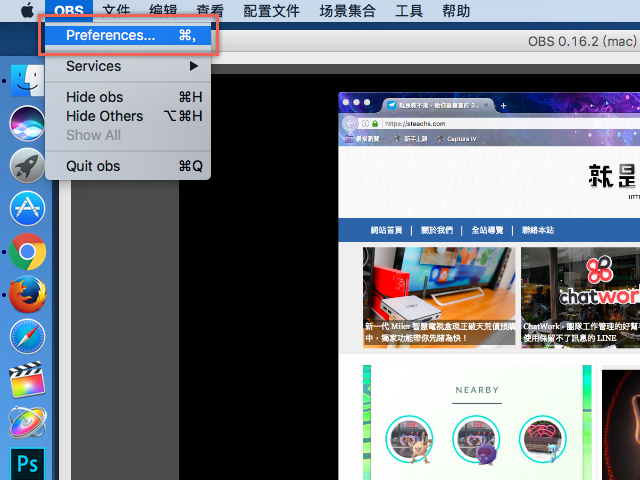The image size is (640, 480).
Task: Click the Mankey Pokémon circle in NEARBY
Action: [x=409, y=439]
